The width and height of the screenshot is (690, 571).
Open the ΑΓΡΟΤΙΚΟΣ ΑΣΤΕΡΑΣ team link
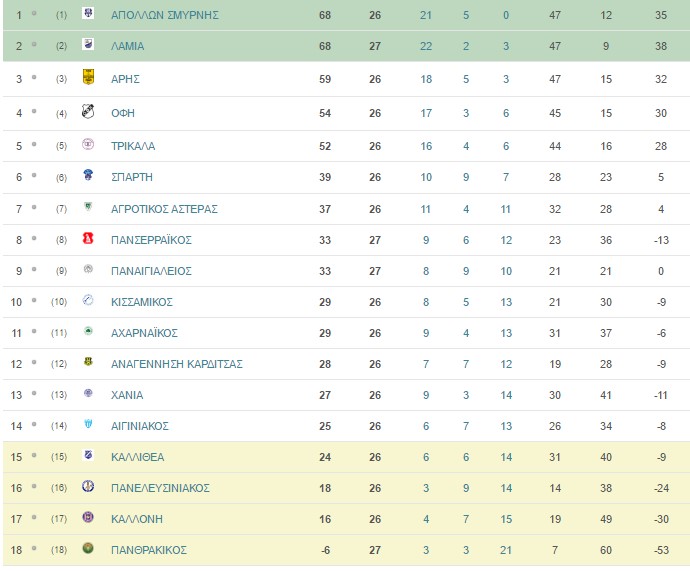[164, 209]
